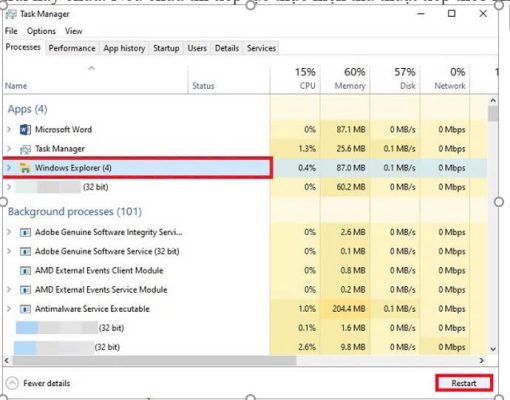Click Adobe Genuine Software Service (32 bit) icon
Screen dimensions: 510x400
click(25, 251)
